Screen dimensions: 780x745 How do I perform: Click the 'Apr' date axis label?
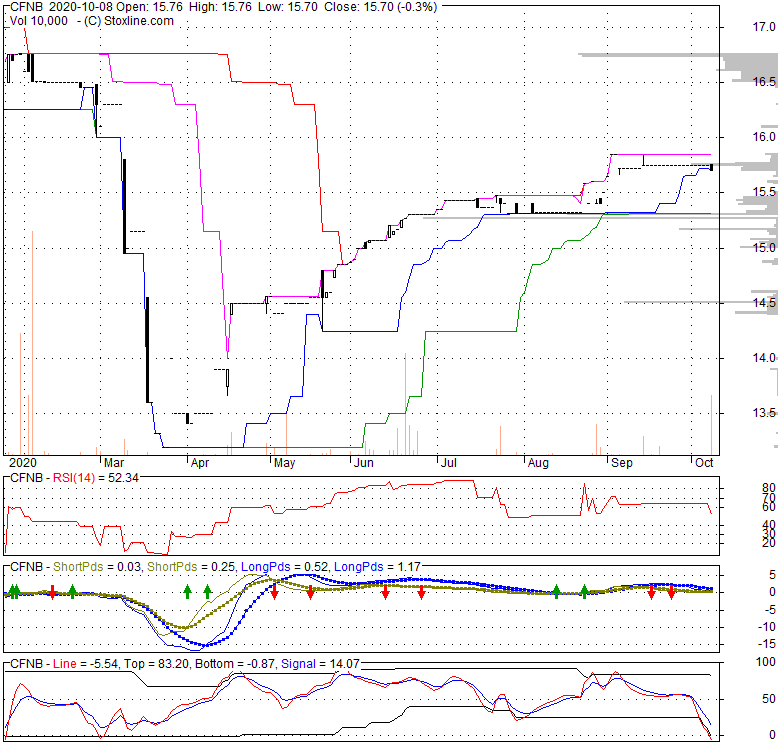click(x=200, y=463)
